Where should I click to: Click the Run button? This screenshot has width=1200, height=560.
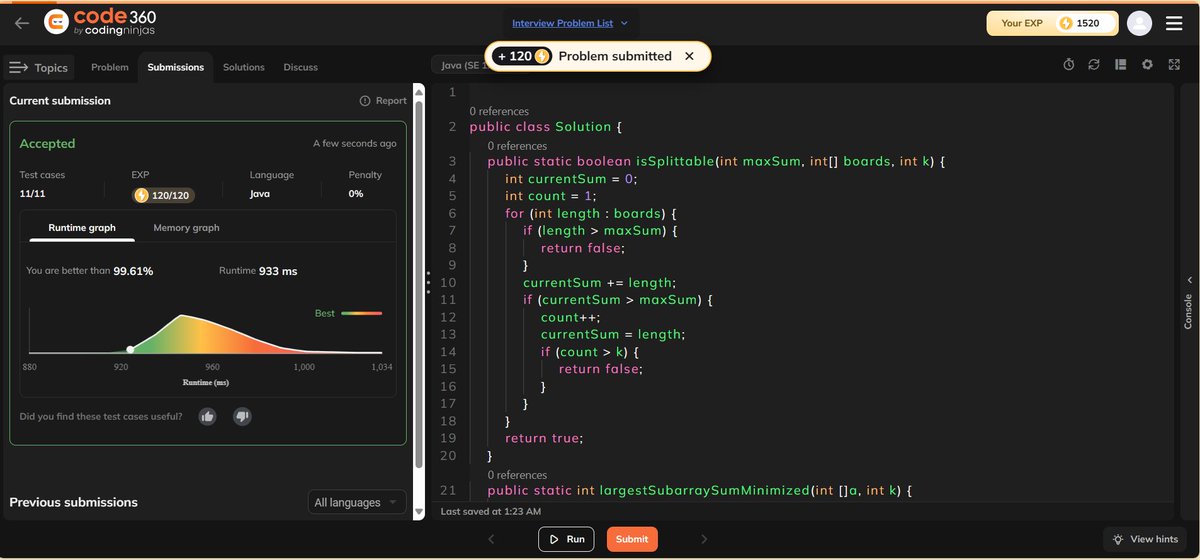566,539
